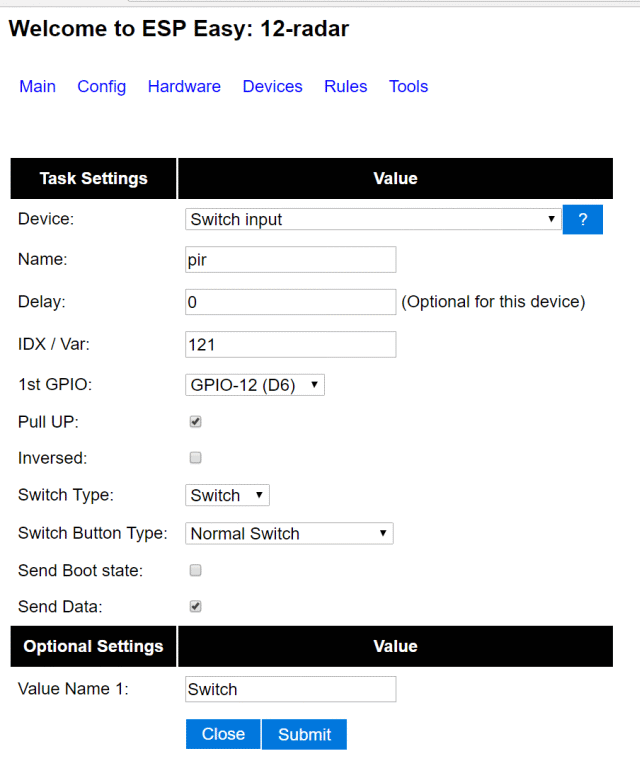Click the 'Switch Button Type:' label
The height and width of the screenshot is (773, 640).
93,533
